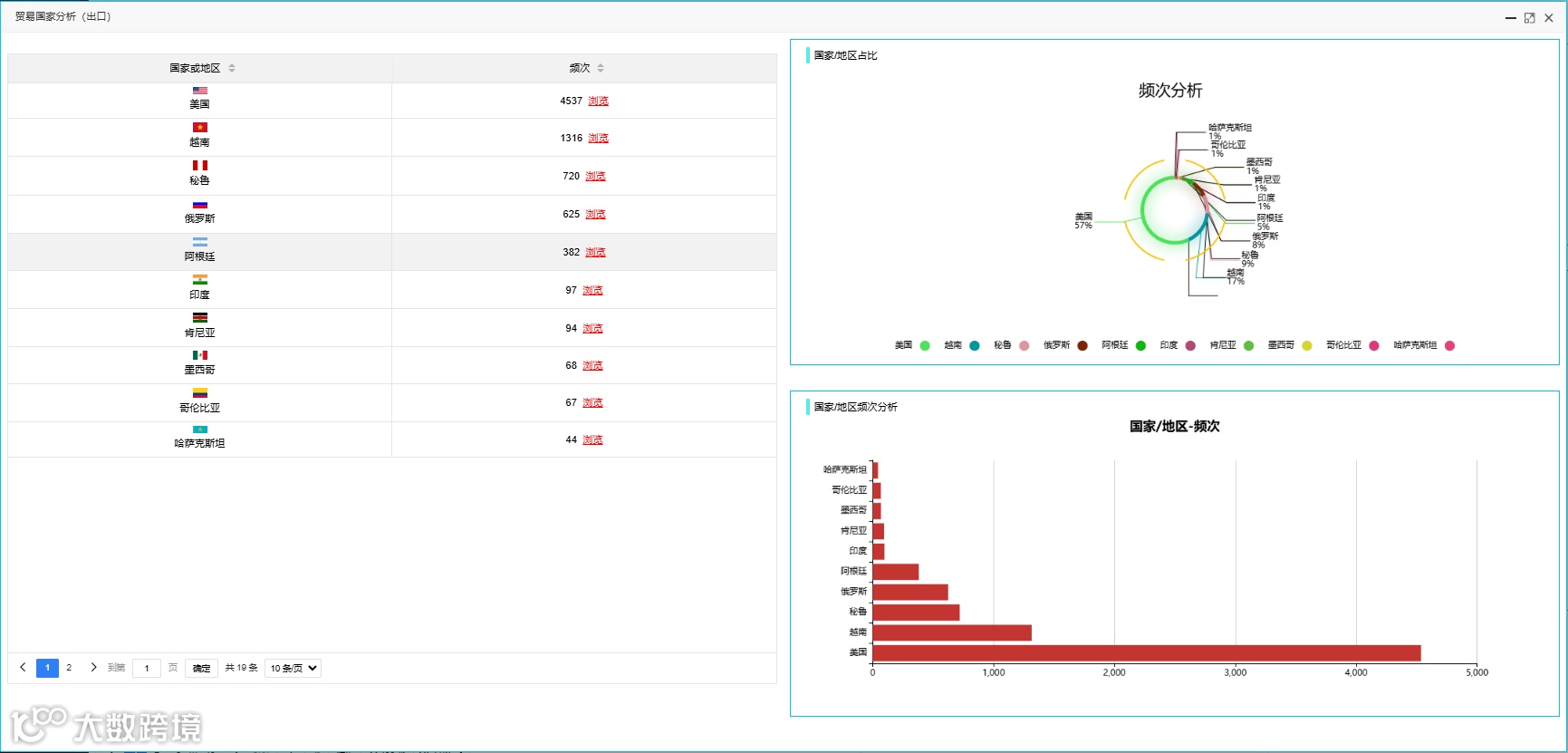Click the page number input field
This screenshot has height=753, width=1568.
pyautogui.click(x=147, y=669)
